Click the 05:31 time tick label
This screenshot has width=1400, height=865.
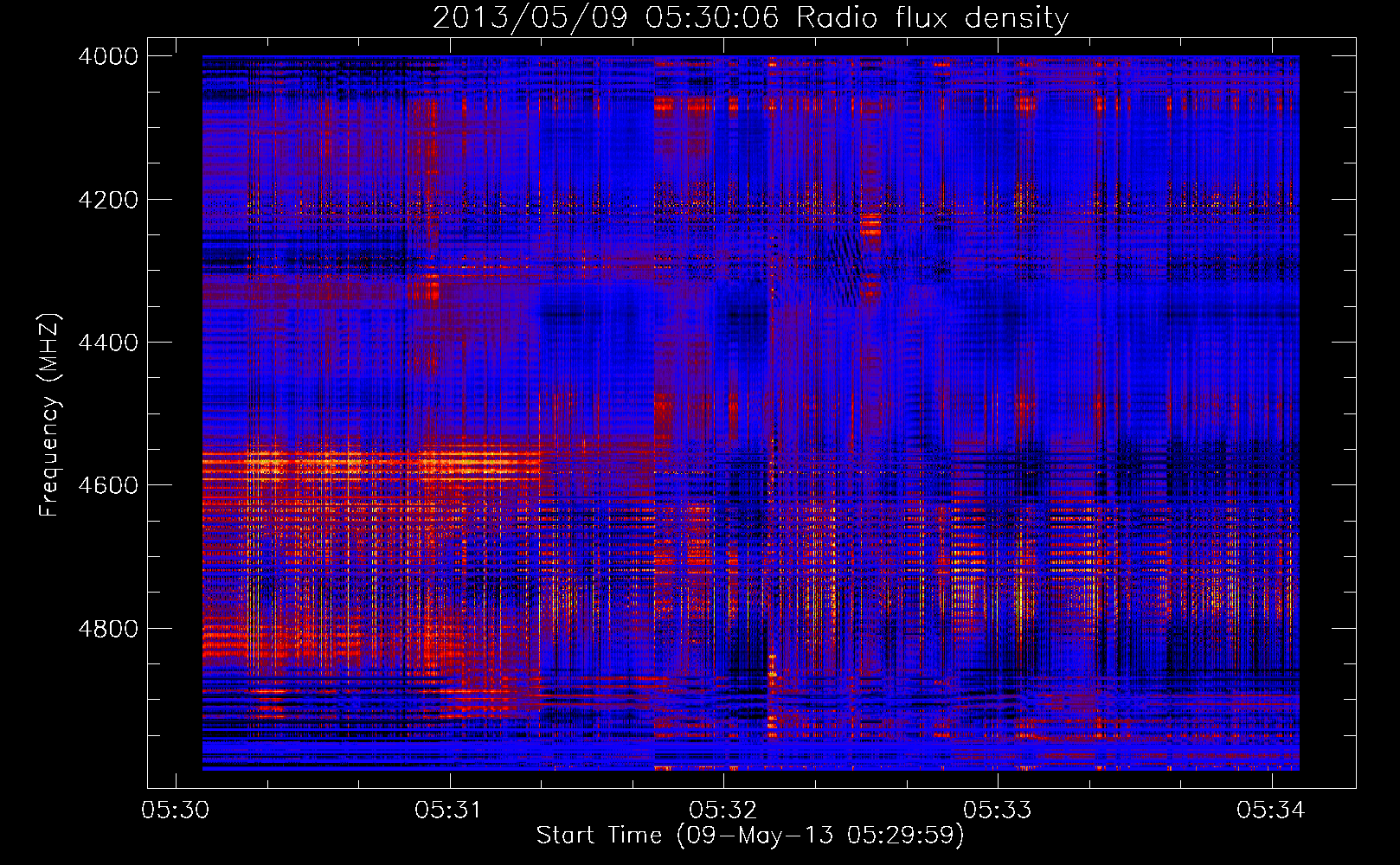[x=448, y=810]
